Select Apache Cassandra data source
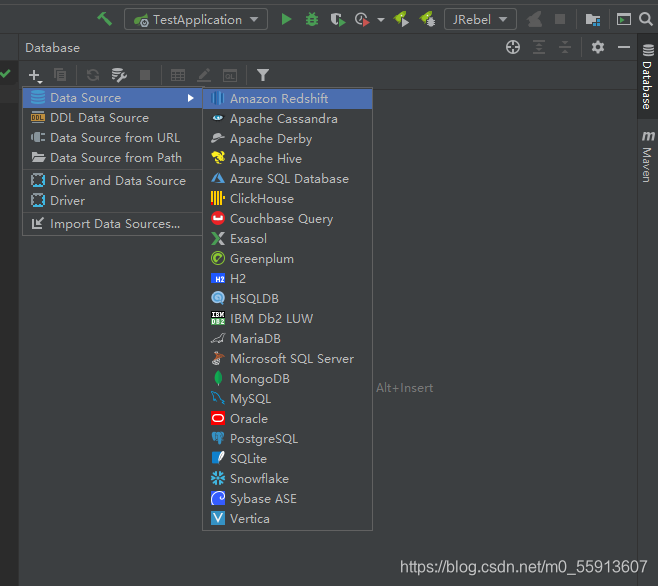 click(x=287, y=119)
